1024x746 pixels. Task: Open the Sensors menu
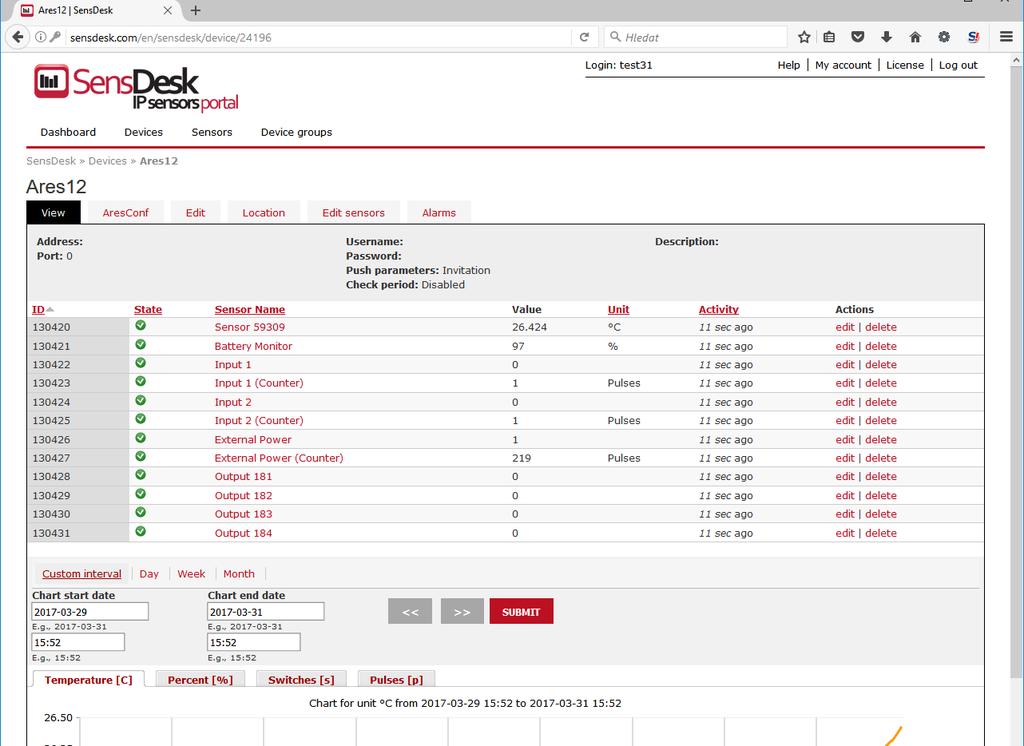[x=212, y=132]
